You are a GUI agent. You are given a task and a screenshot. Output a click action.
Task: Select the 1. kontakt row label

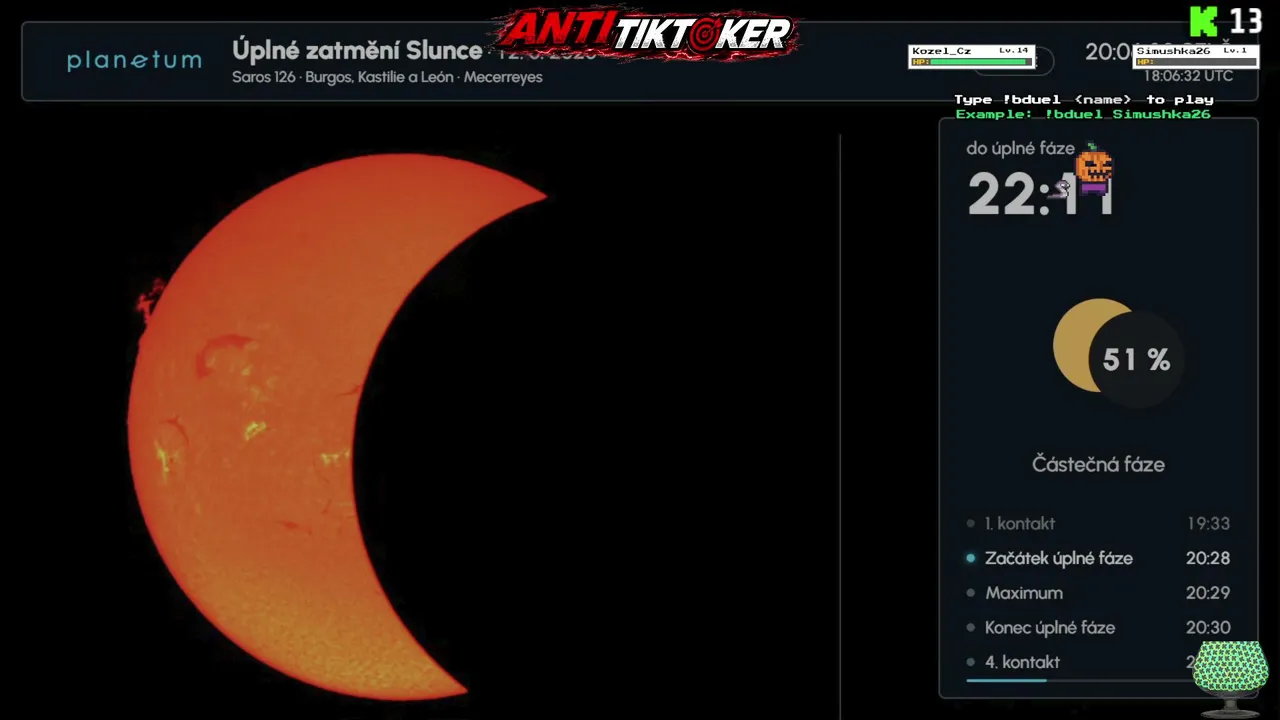click(x=1019, y=523)
